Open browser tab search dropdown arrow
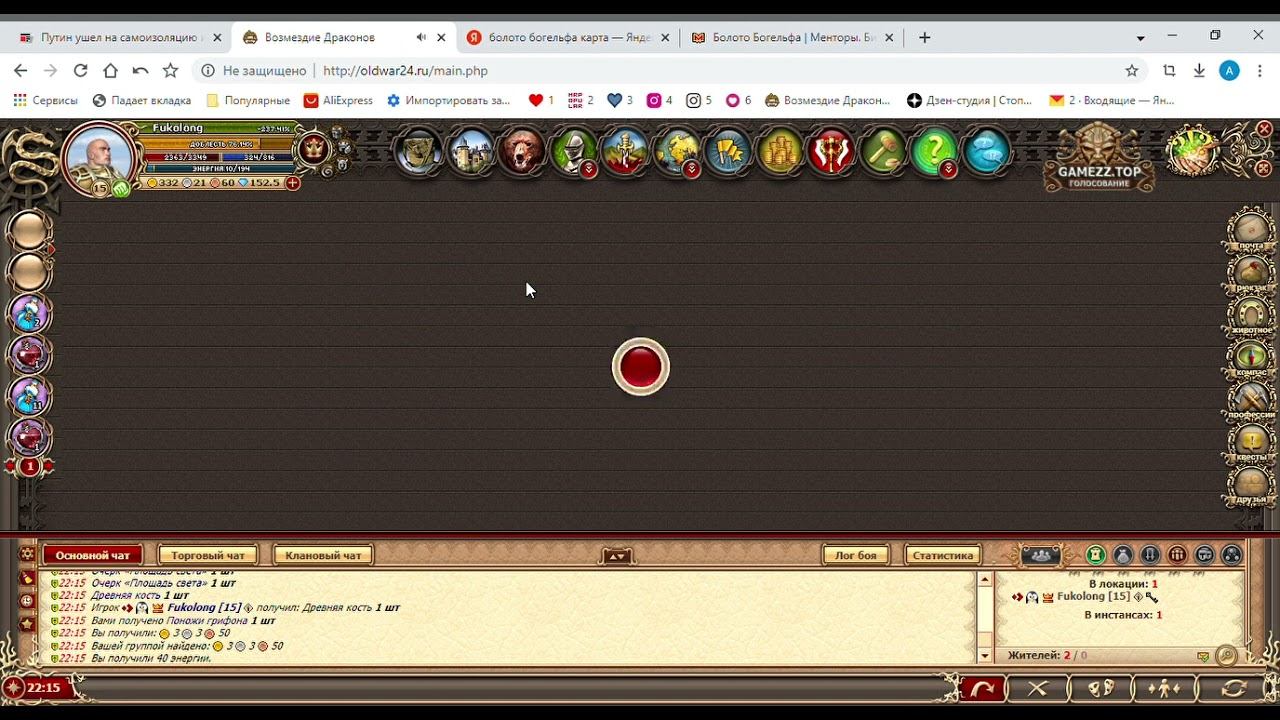Screen dimensions: 1280x720 (1140, 38)
